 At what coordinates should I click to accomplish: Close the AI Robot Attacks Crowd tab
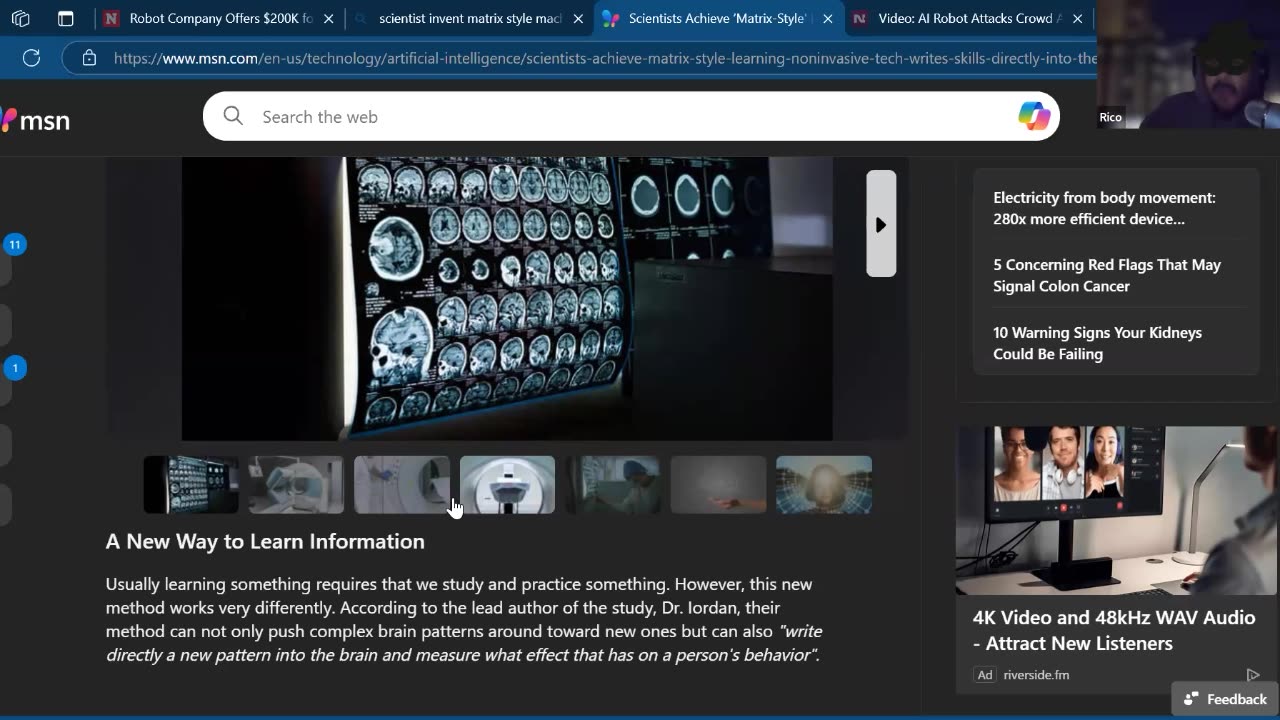pos(1077,18)
